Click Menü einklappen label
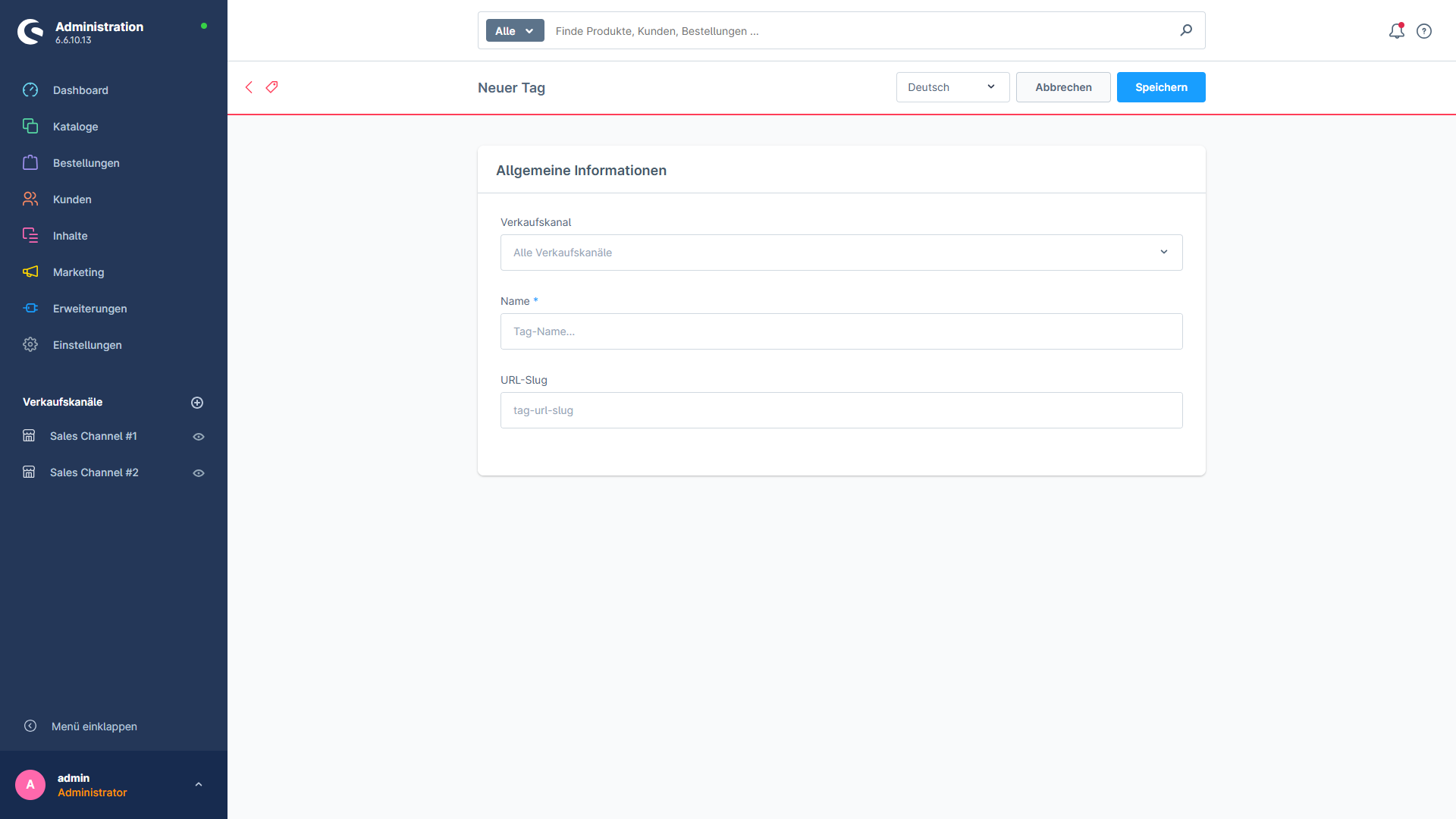 tap(94, 726)
